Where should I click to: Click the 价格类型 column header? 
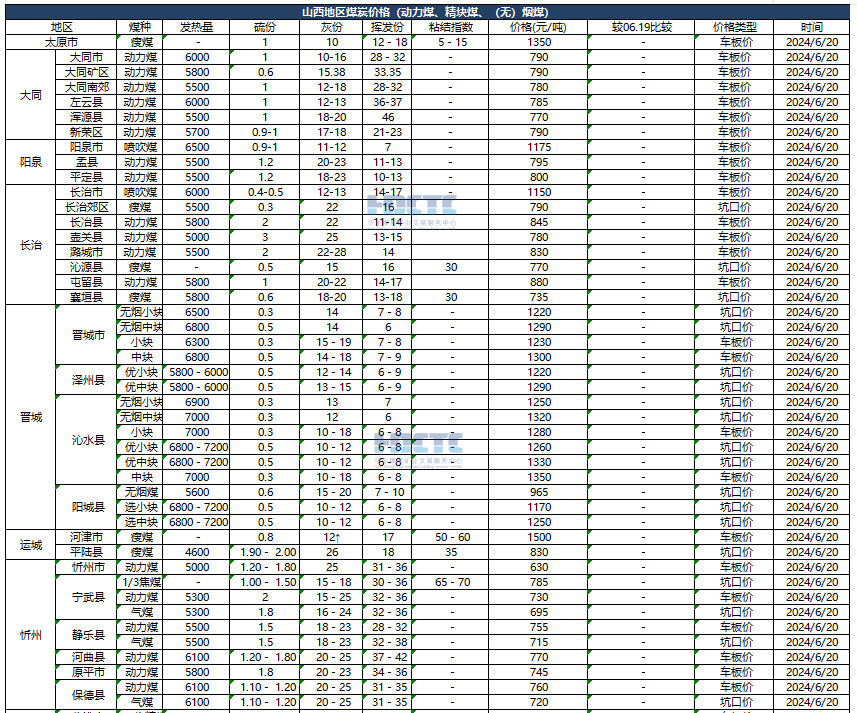tap(734, 27)
